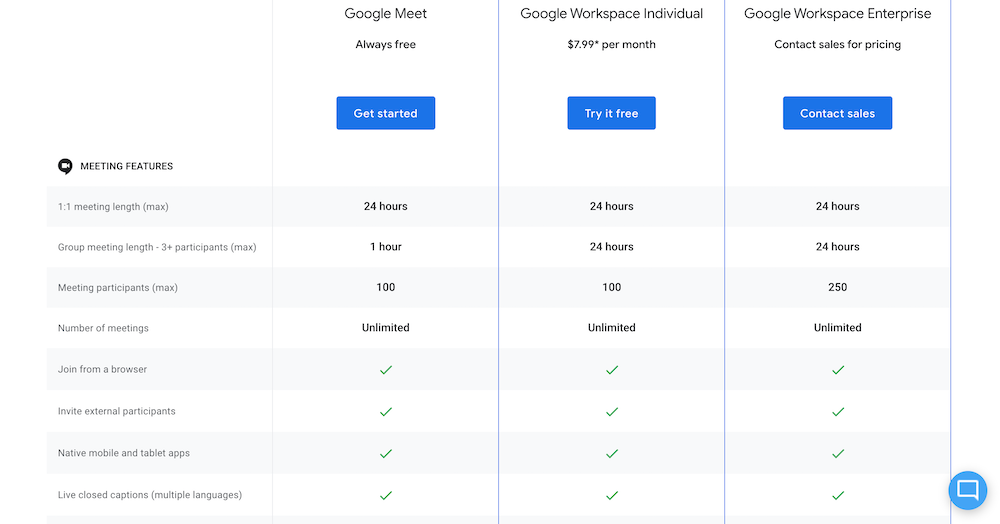Click Google Meet Unlimited meetings value
The height and width of the screenshot is (524, 1000).
[x=386, y=328]
